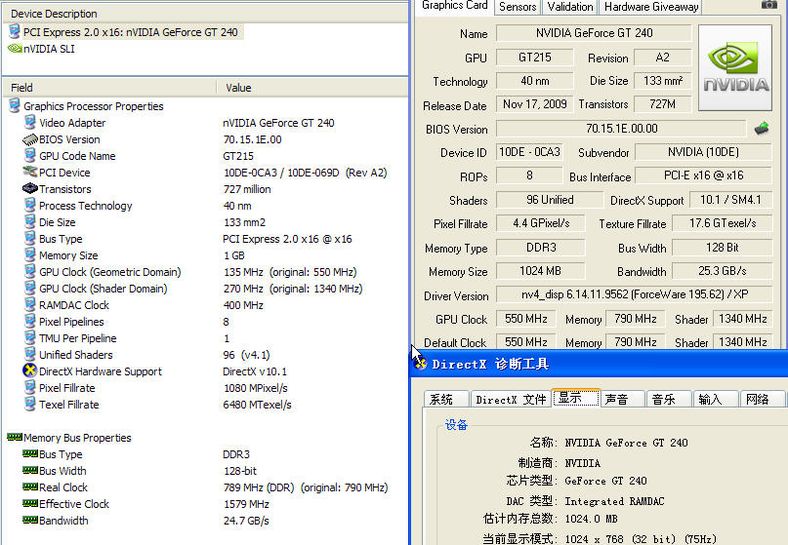Click the Process Technology icon
This screenshot has height=545, width=788.
[30, 205]
